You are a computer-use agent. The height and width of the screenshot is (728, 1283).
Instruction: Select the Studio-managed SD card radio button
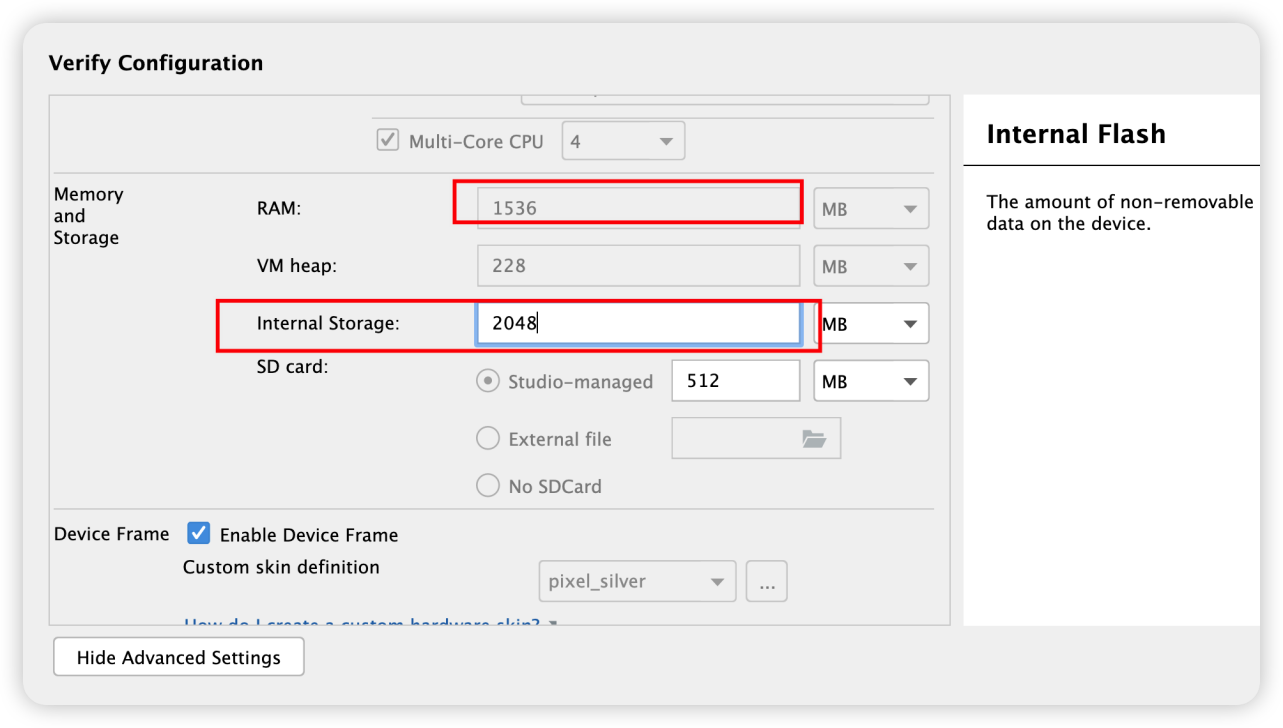488,381
